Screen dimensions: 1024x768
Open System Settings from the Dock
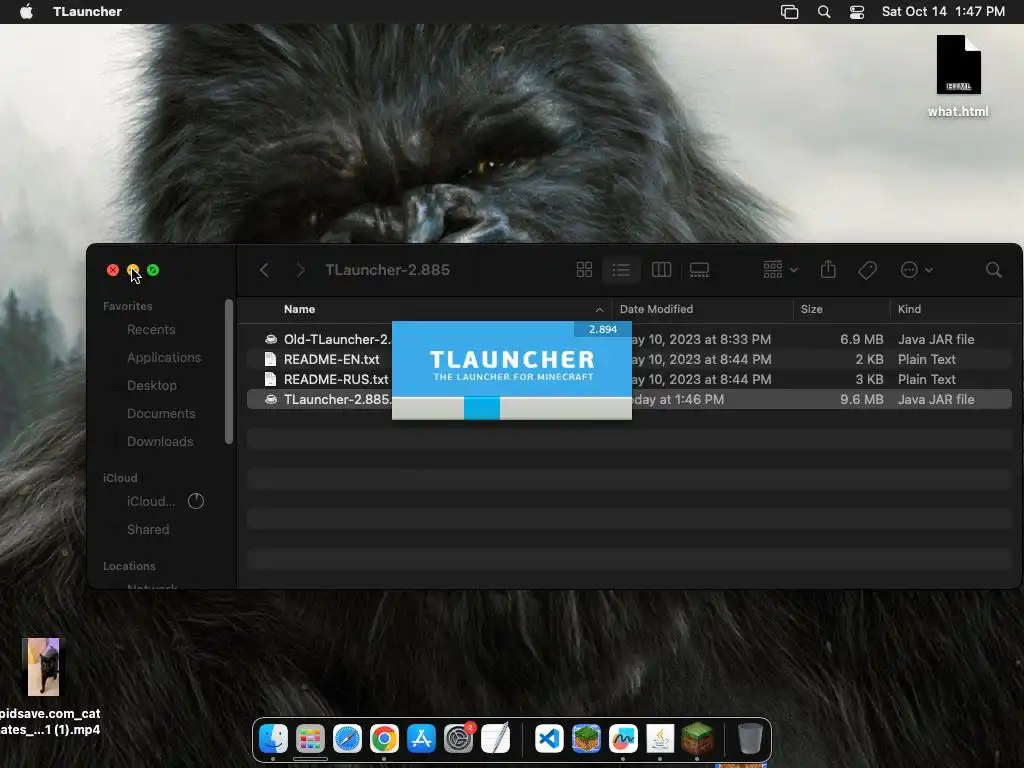tap(458, 739)
